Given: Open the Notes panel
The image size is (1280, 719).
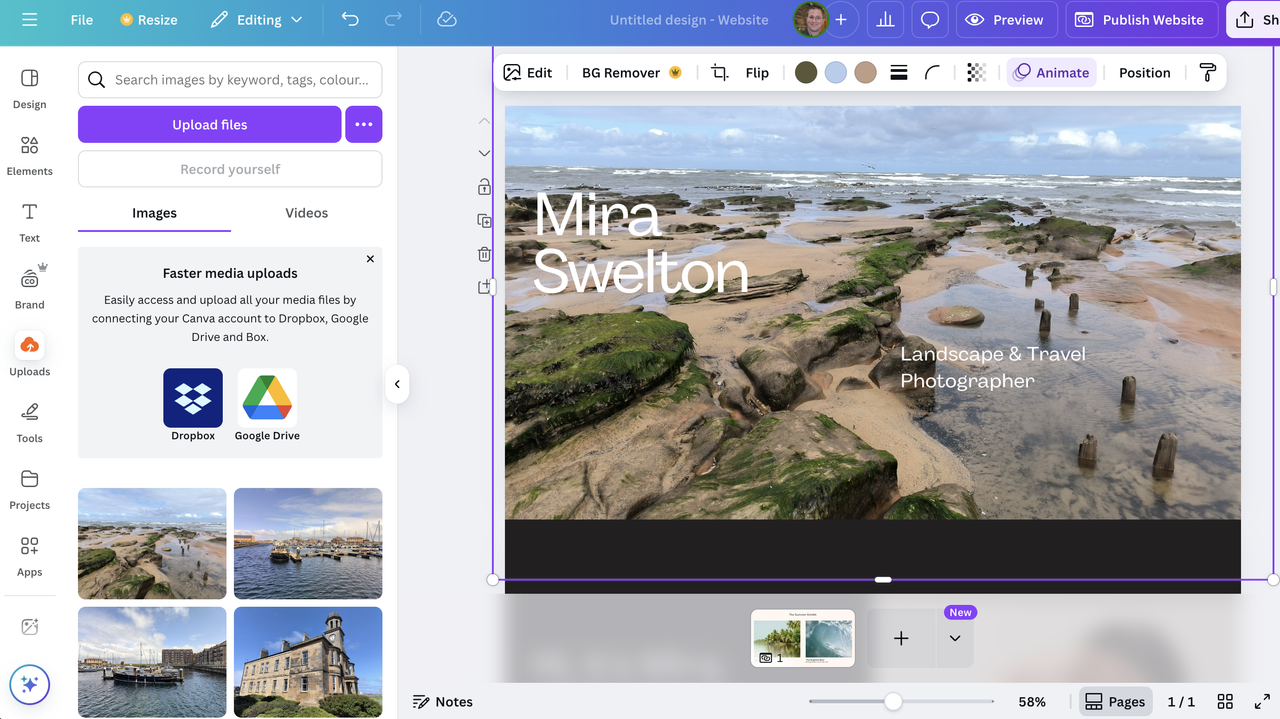Looking at the screenshot, I should pos(443,702).
